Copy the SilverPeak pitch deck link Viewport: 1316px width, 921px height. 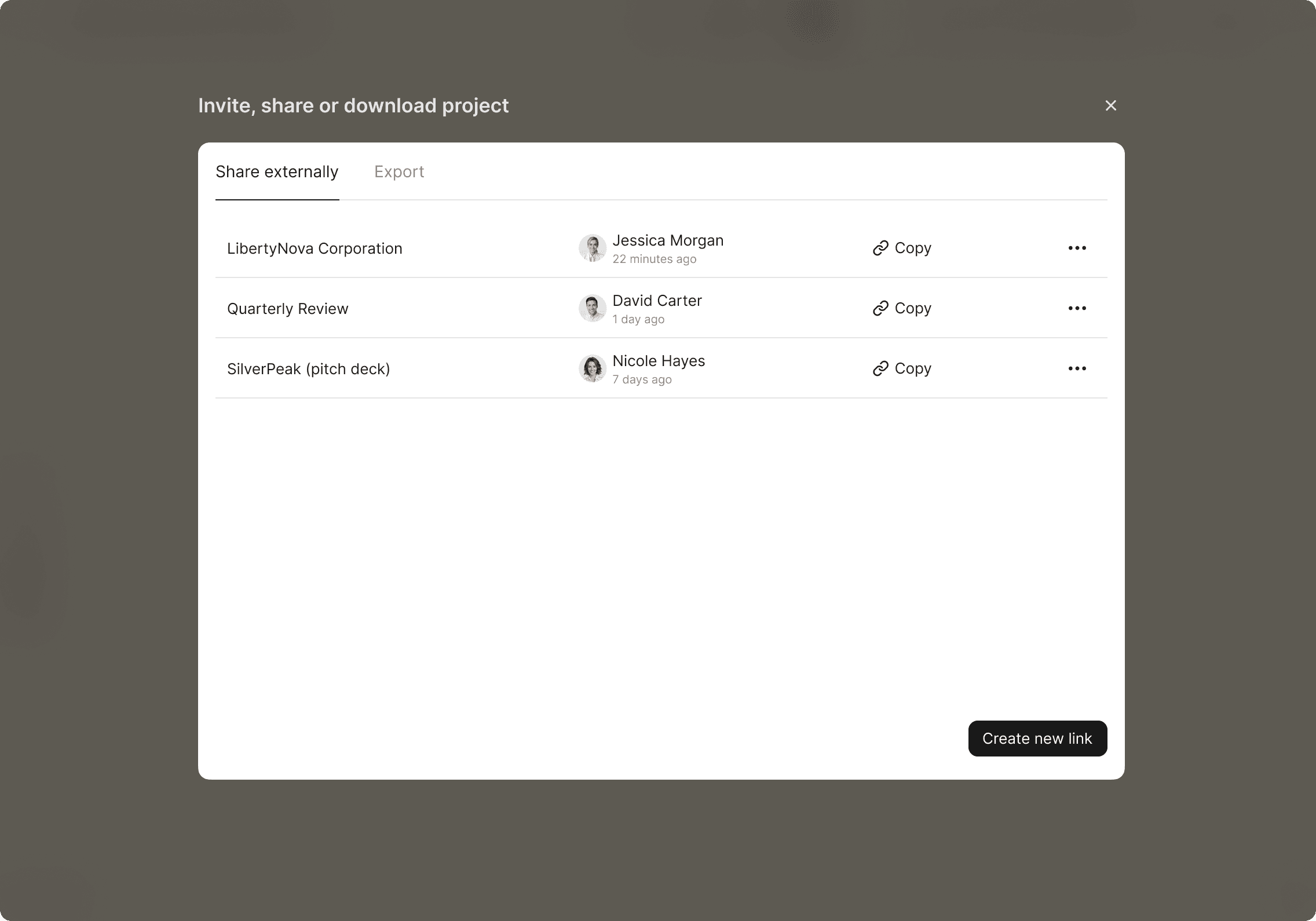pyautogui.click(x=902, y=368)
